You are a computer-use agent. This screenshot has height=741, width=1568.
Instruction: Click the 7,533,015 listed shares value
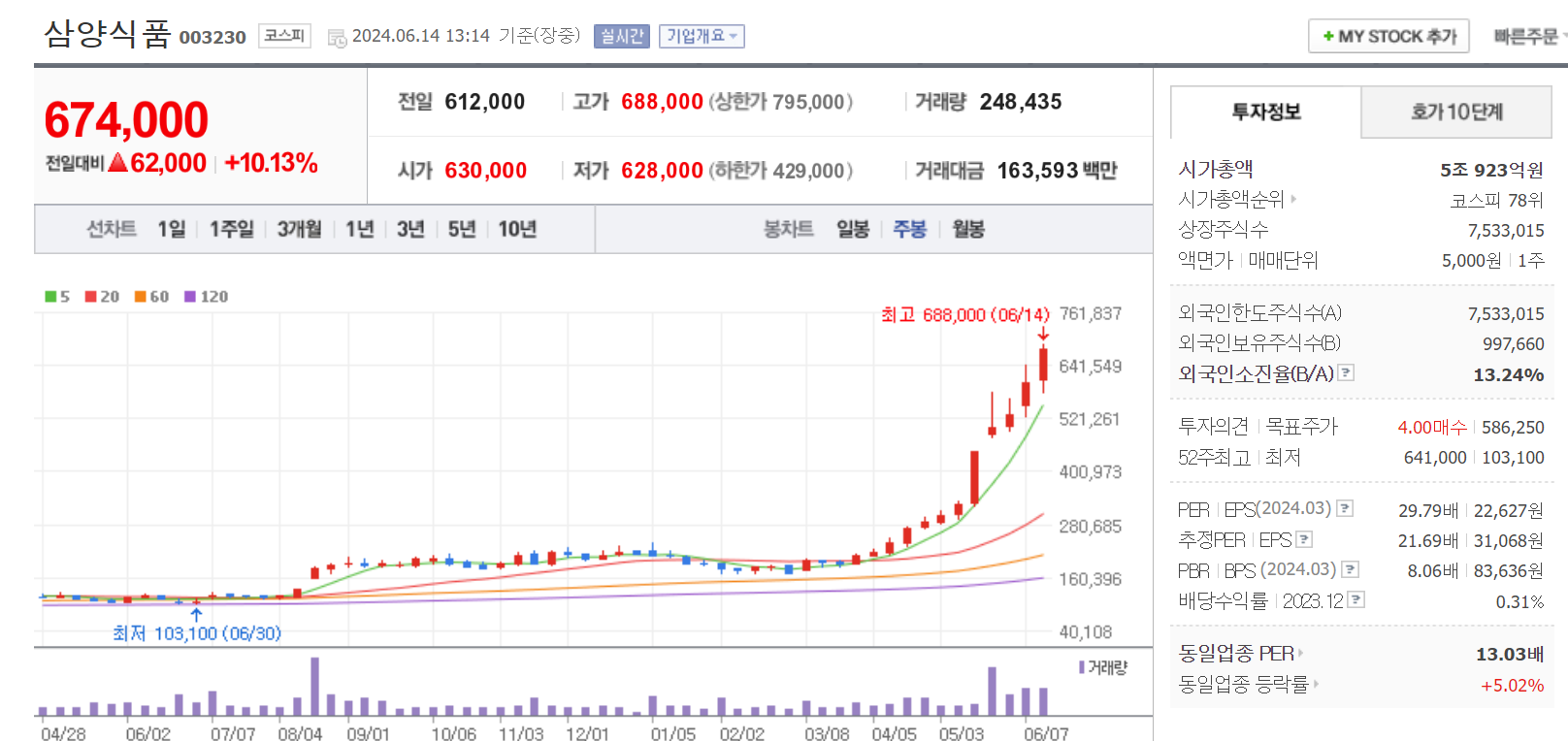[x=1506, y=230]
